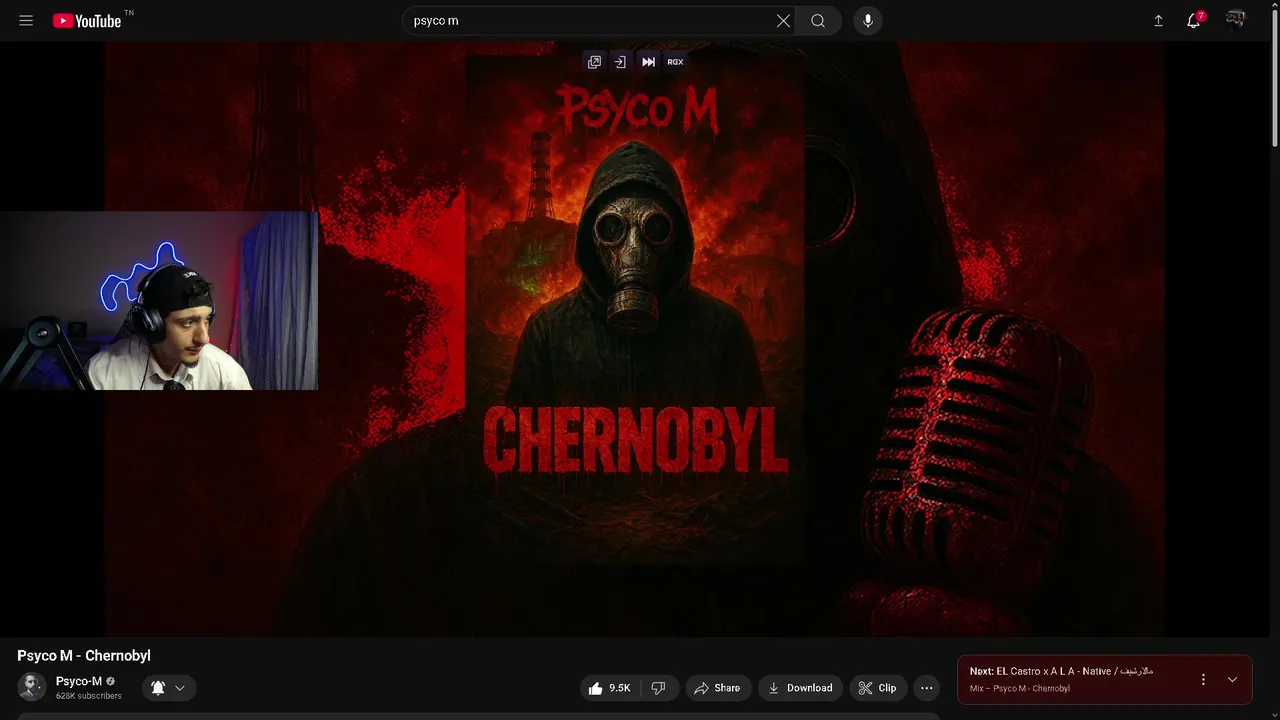Open the hamburger guide menu
Screen dimensions: 1280x720
[x=26, y=20]
